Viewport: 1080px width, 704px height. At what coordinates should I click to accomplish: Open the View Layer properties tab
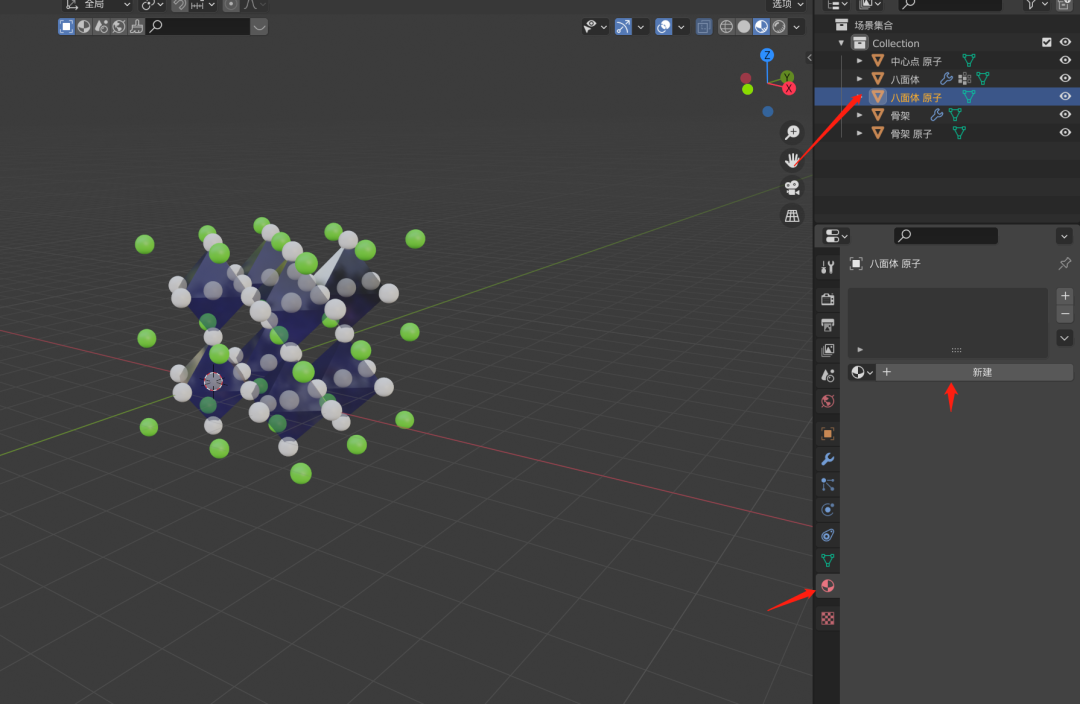(827, 350)
